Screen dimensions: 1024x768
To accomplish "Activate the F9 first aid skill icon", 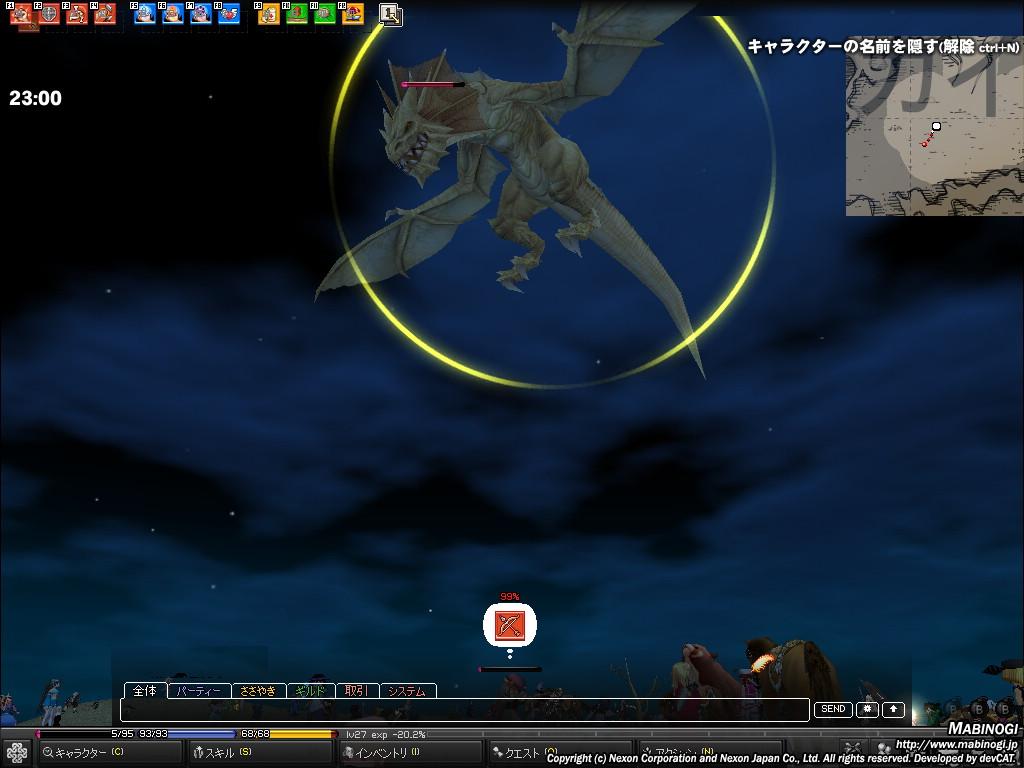I will 269,14.
